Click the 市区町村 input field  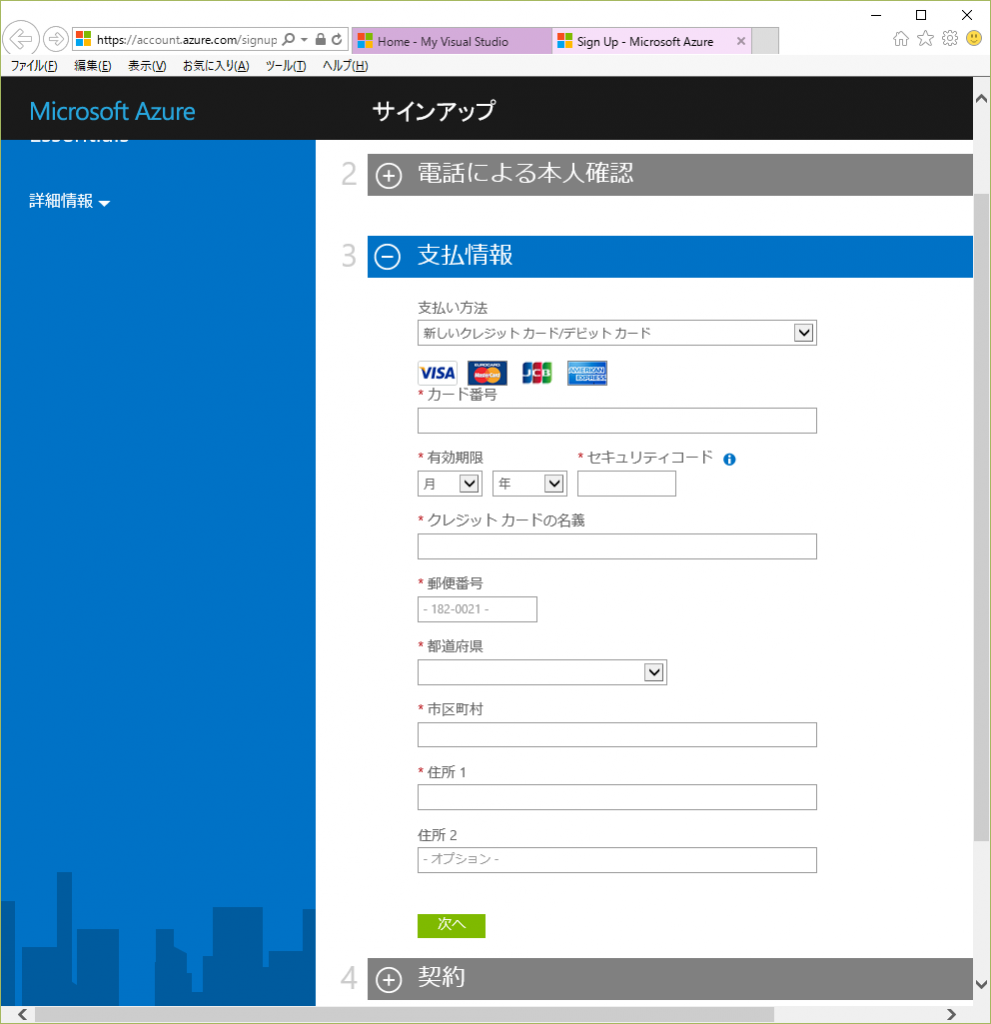tap(617, 735)
